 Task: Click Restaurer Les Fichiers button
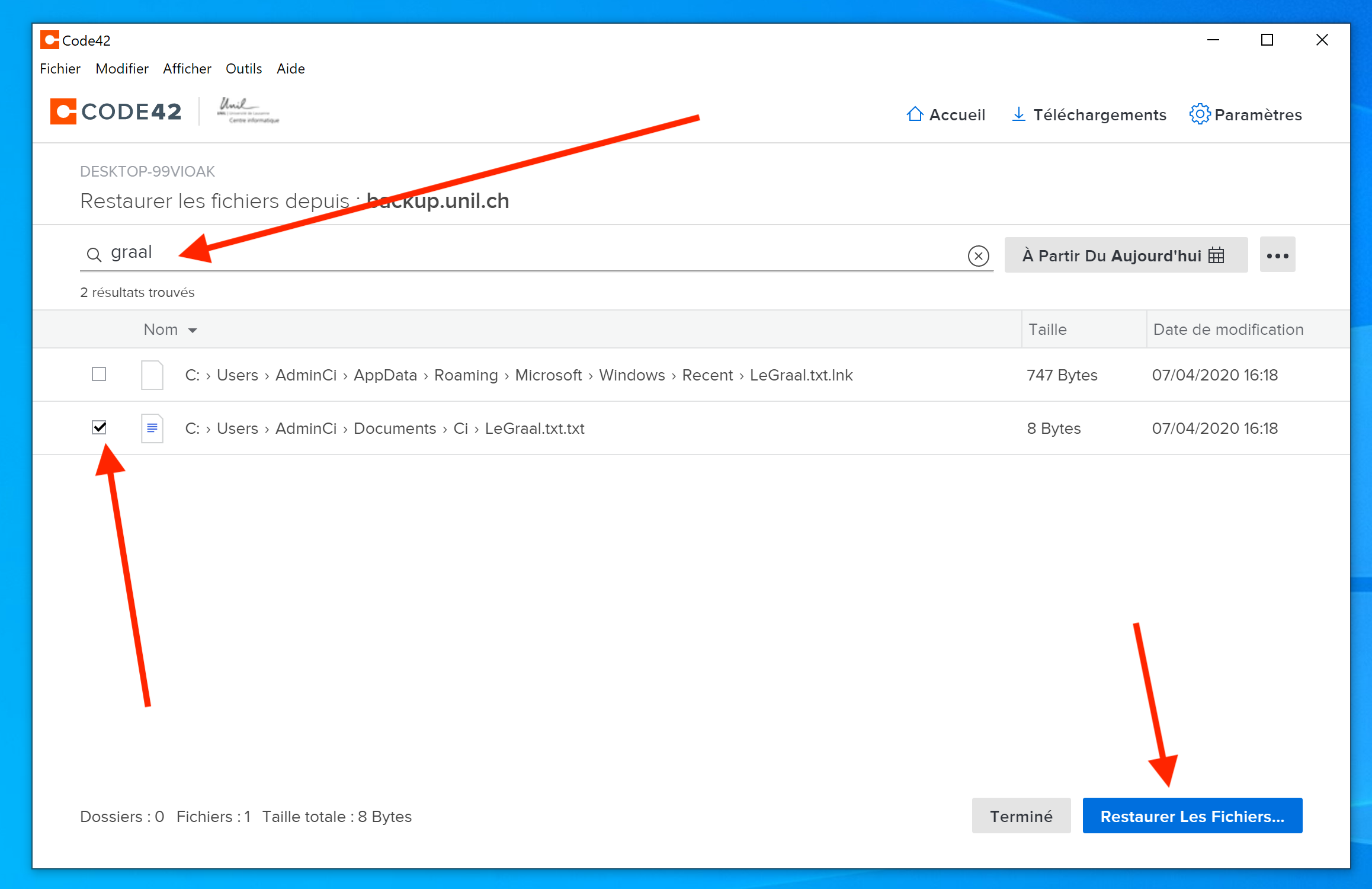(x=1191, y=816)
